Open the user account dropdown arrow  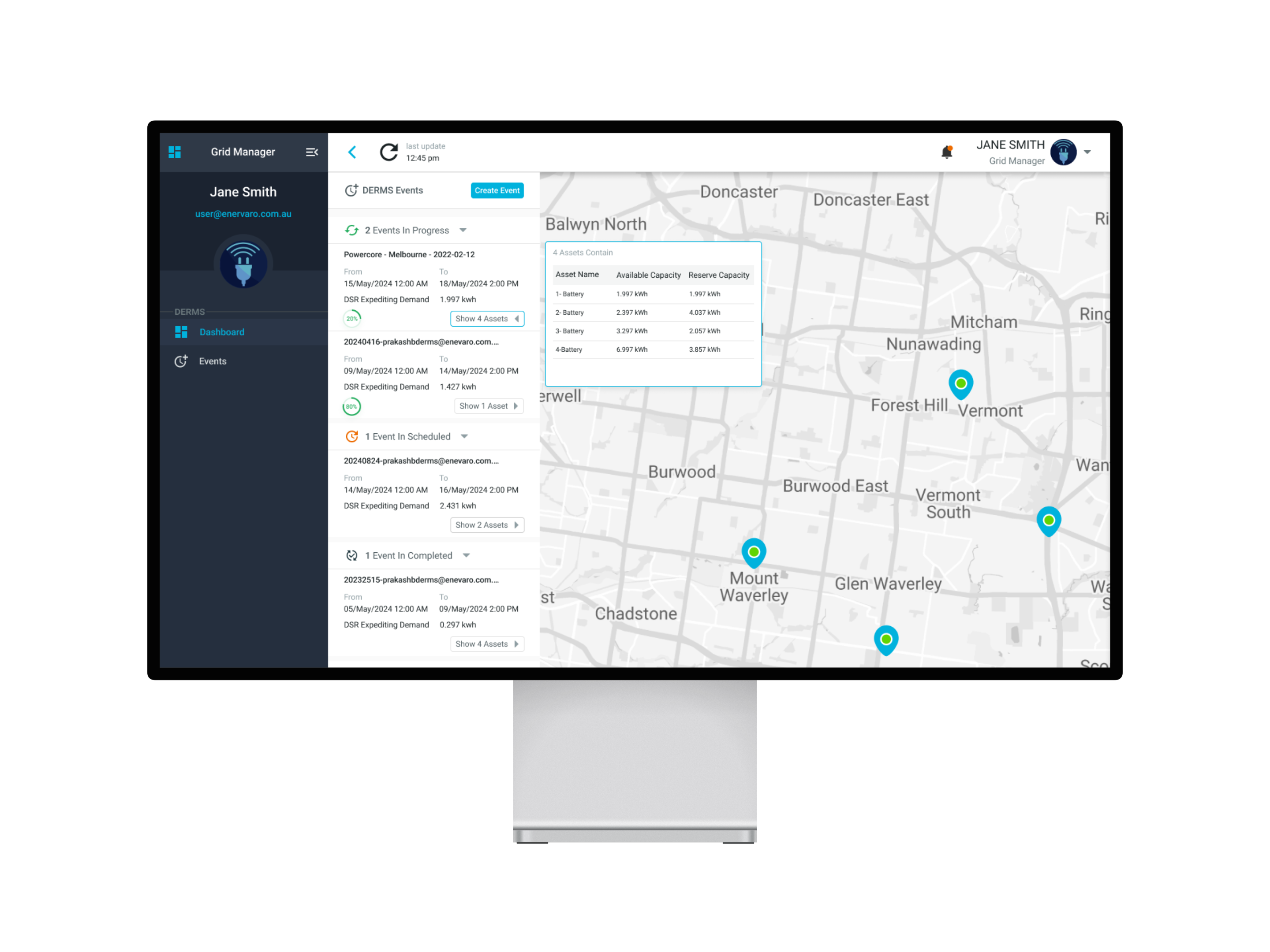[x=1087, y=152]
